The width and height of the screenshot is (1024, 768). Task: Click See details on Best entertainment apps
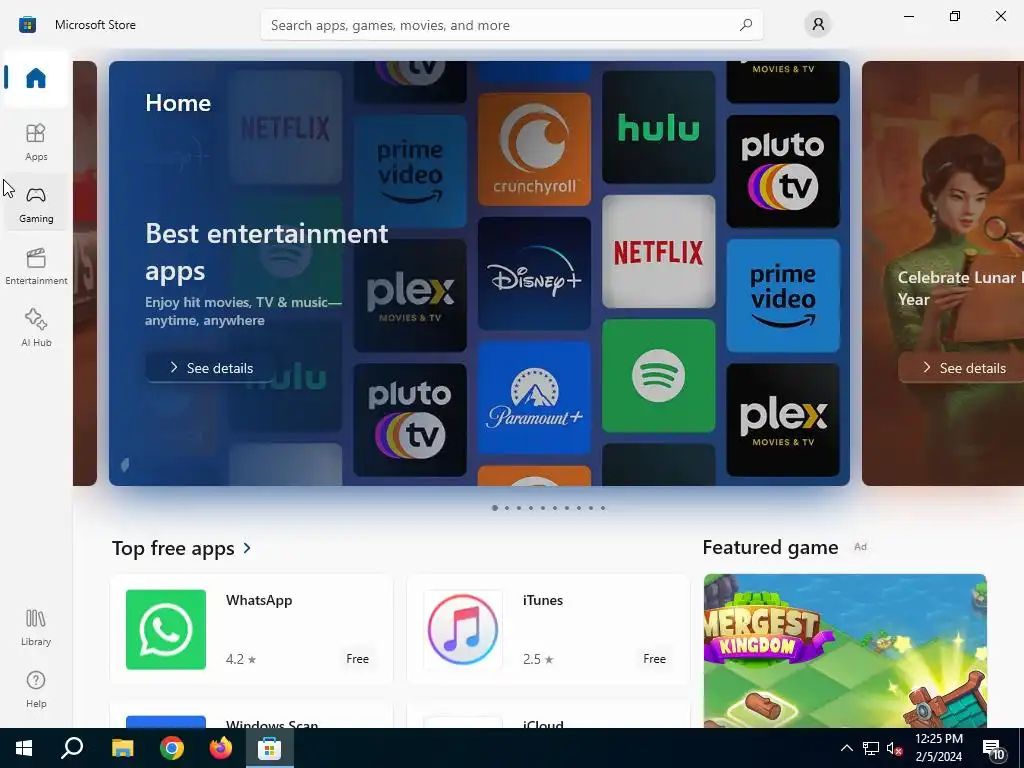[x=210, y=368]
